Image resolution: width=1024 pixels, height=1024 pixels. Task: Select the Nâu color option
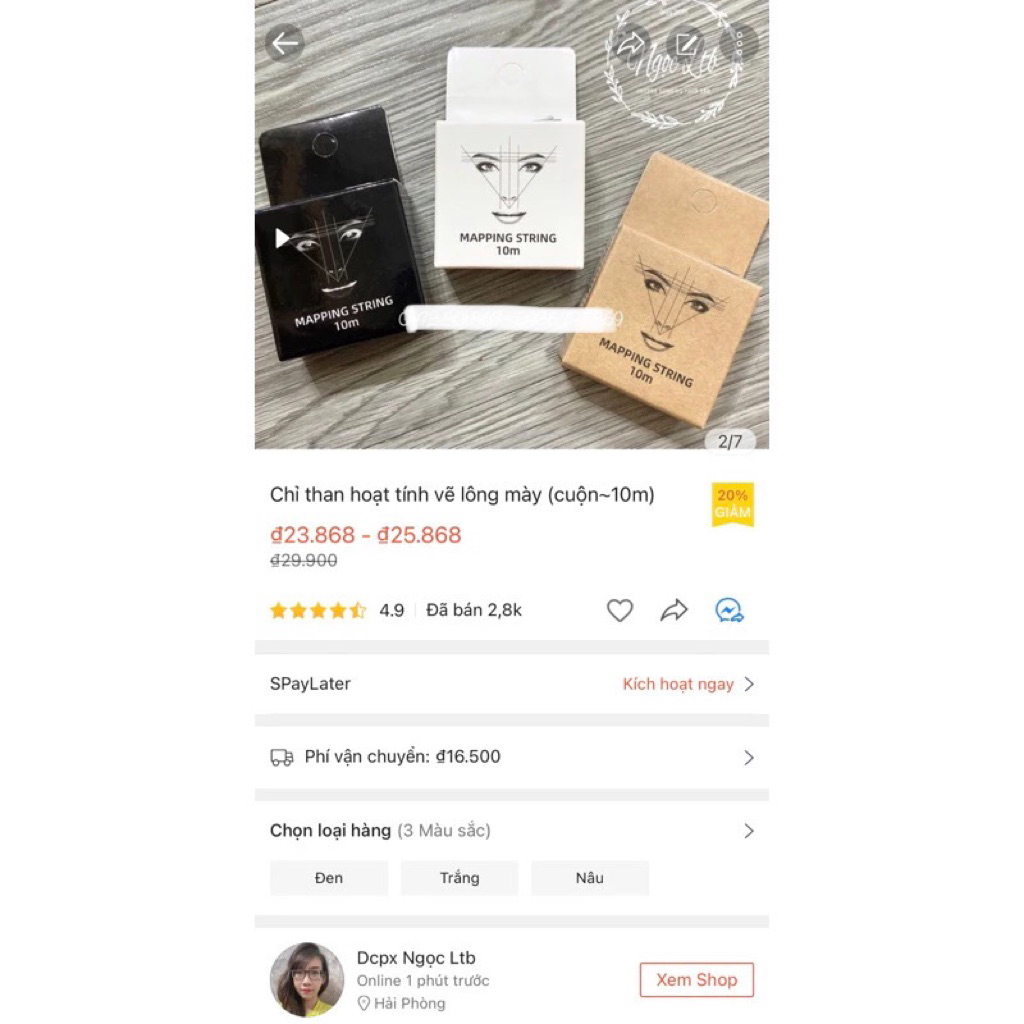click(x=590, y=878)
